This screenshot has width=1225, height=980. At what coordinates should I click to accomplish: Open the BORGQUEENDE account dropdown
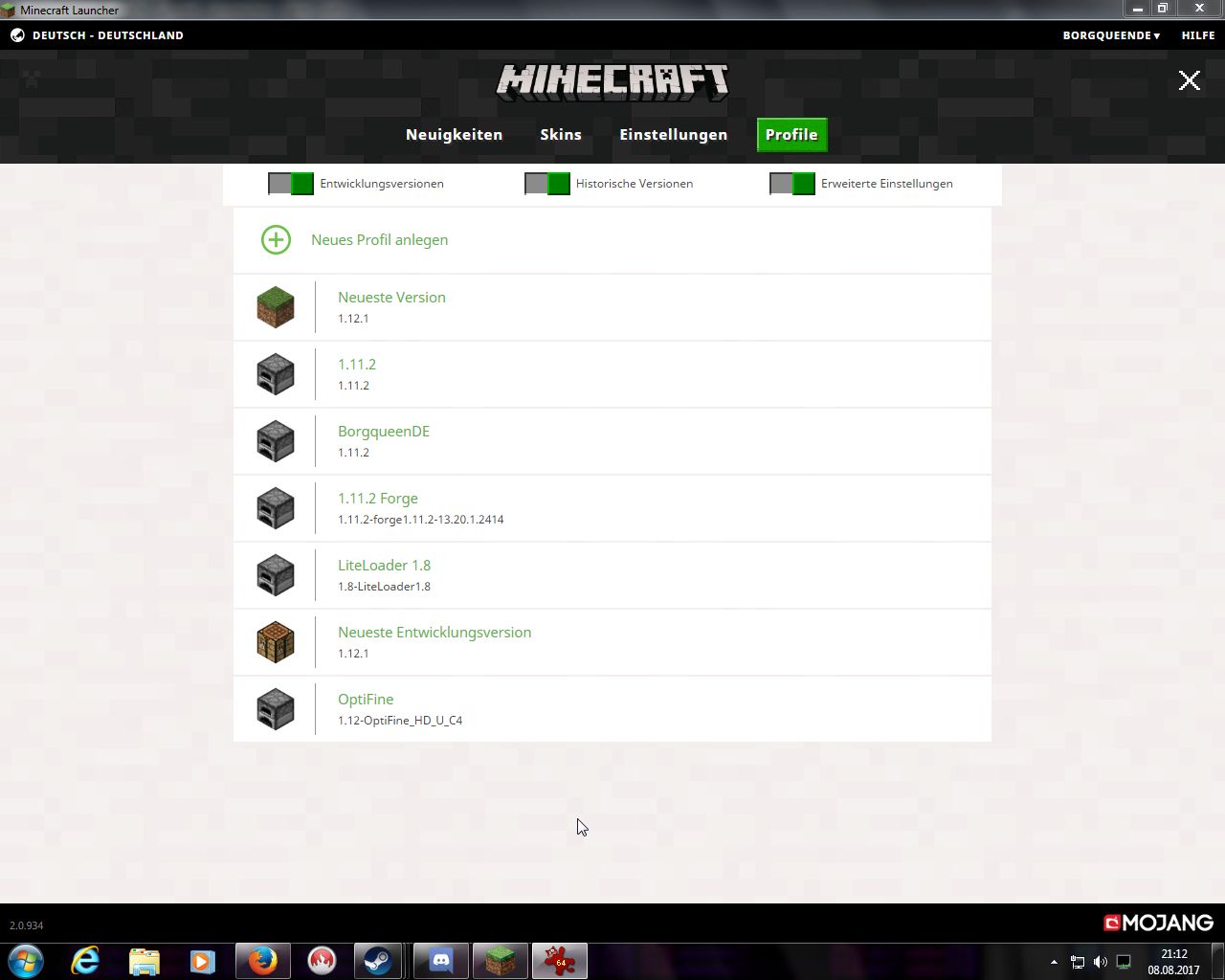coord(1110,35)
